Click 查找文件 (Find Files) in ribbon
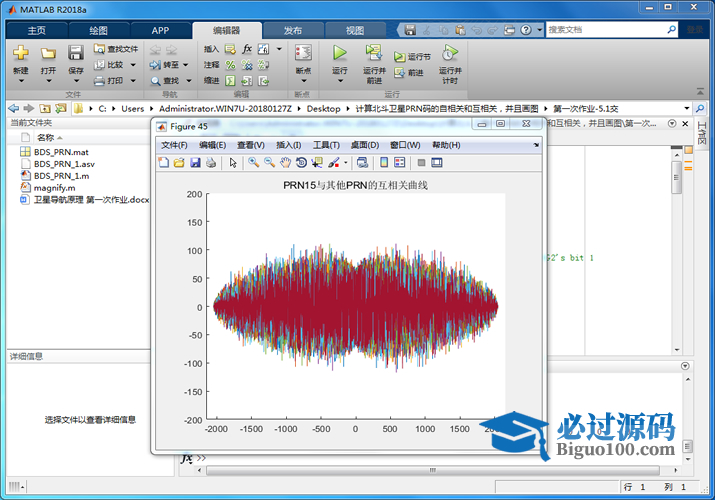The height and width of the screenshot is (500, 715). [116, 49]
